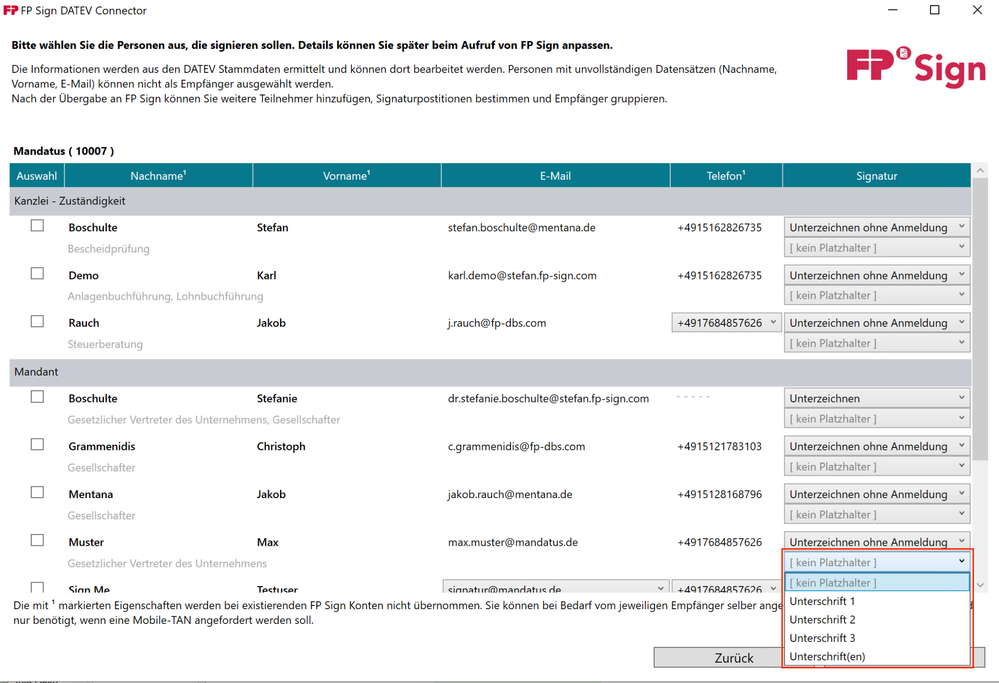Click the Telefon column header
The image size is (999, 683).
click(x=726, y=176)
